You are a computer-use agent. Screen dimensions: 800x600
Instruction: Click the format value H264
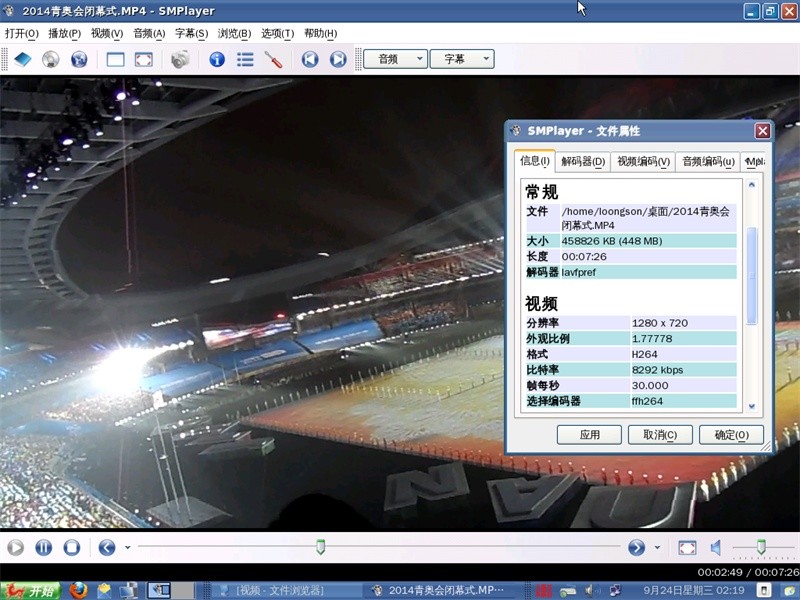tap(644, 354)
